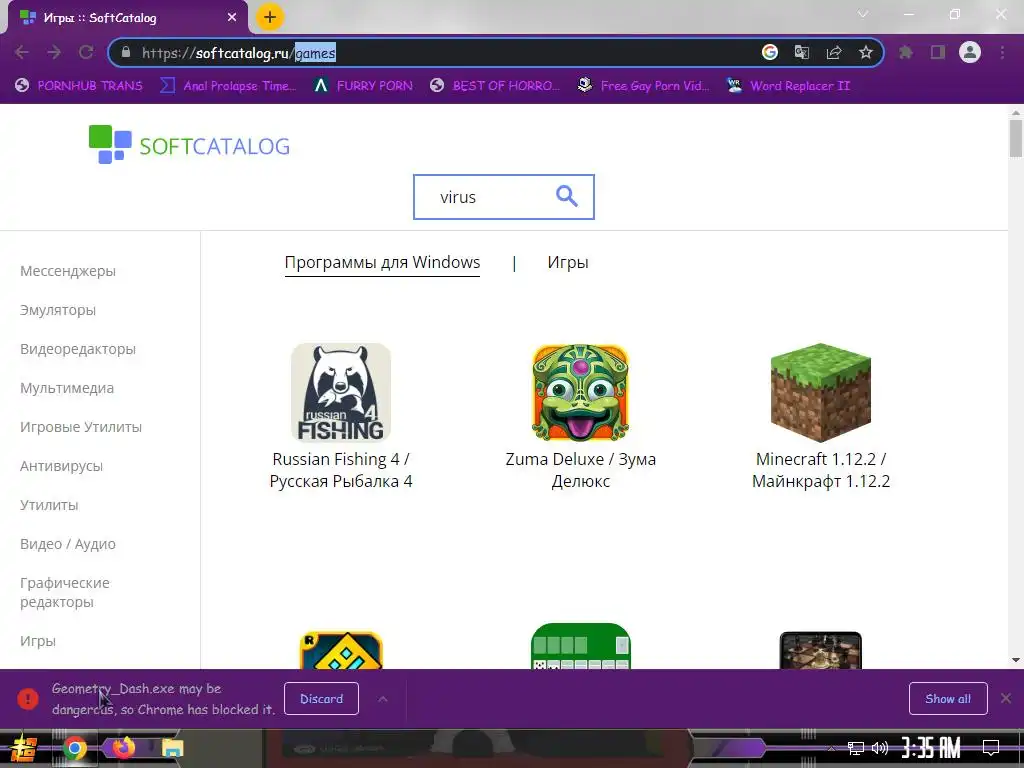This screenshot has height=768, width=1024.
Task: Click the chess game icon
Action: pos(821,650)
